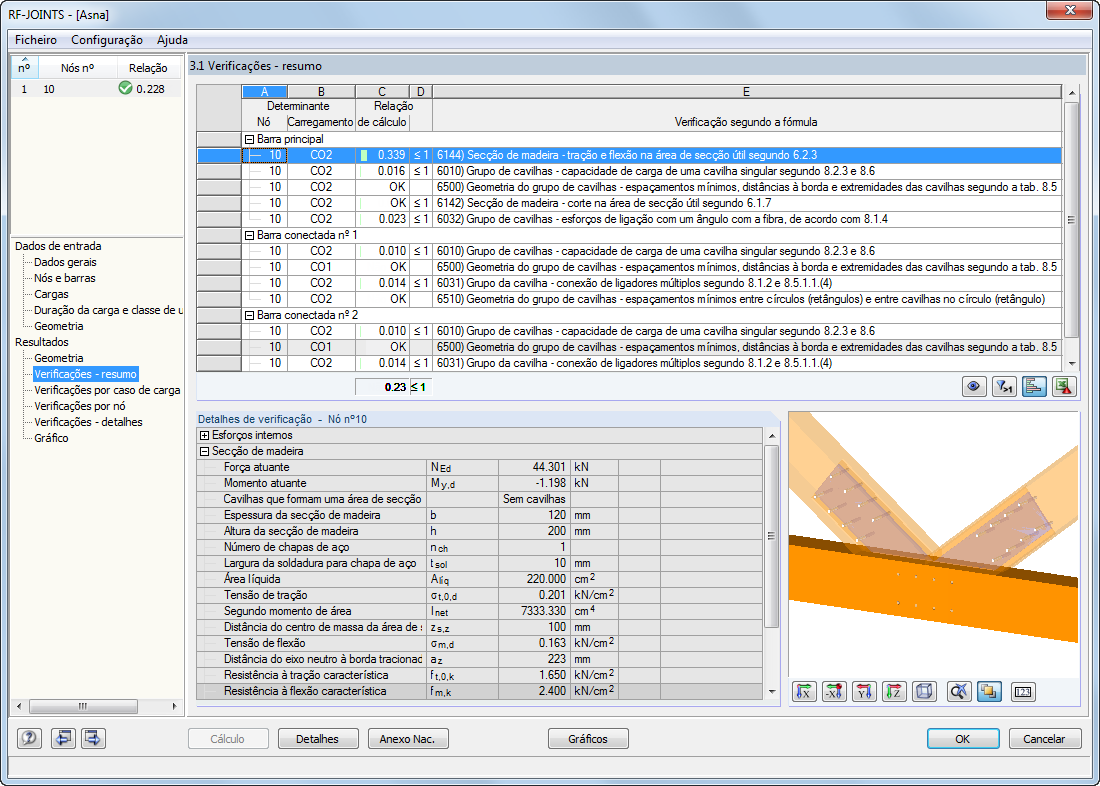Click the Geometria item under Dados de entrada
Image resolution: width=1100 pixels, height=786 pixels.
pos(59,326)
